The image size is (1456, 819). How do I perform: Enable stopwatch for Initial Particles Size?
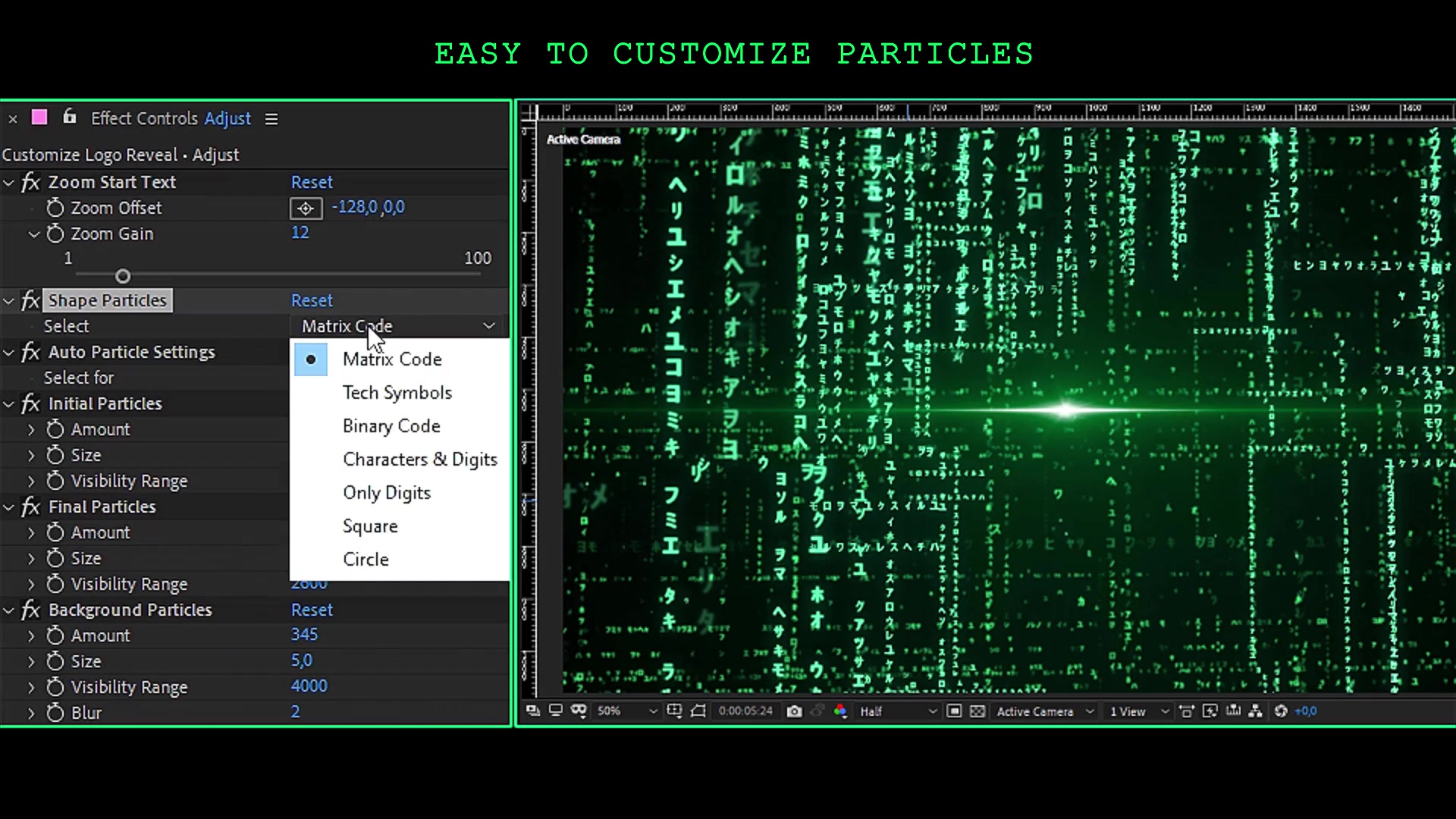click(x=55, y=455)
